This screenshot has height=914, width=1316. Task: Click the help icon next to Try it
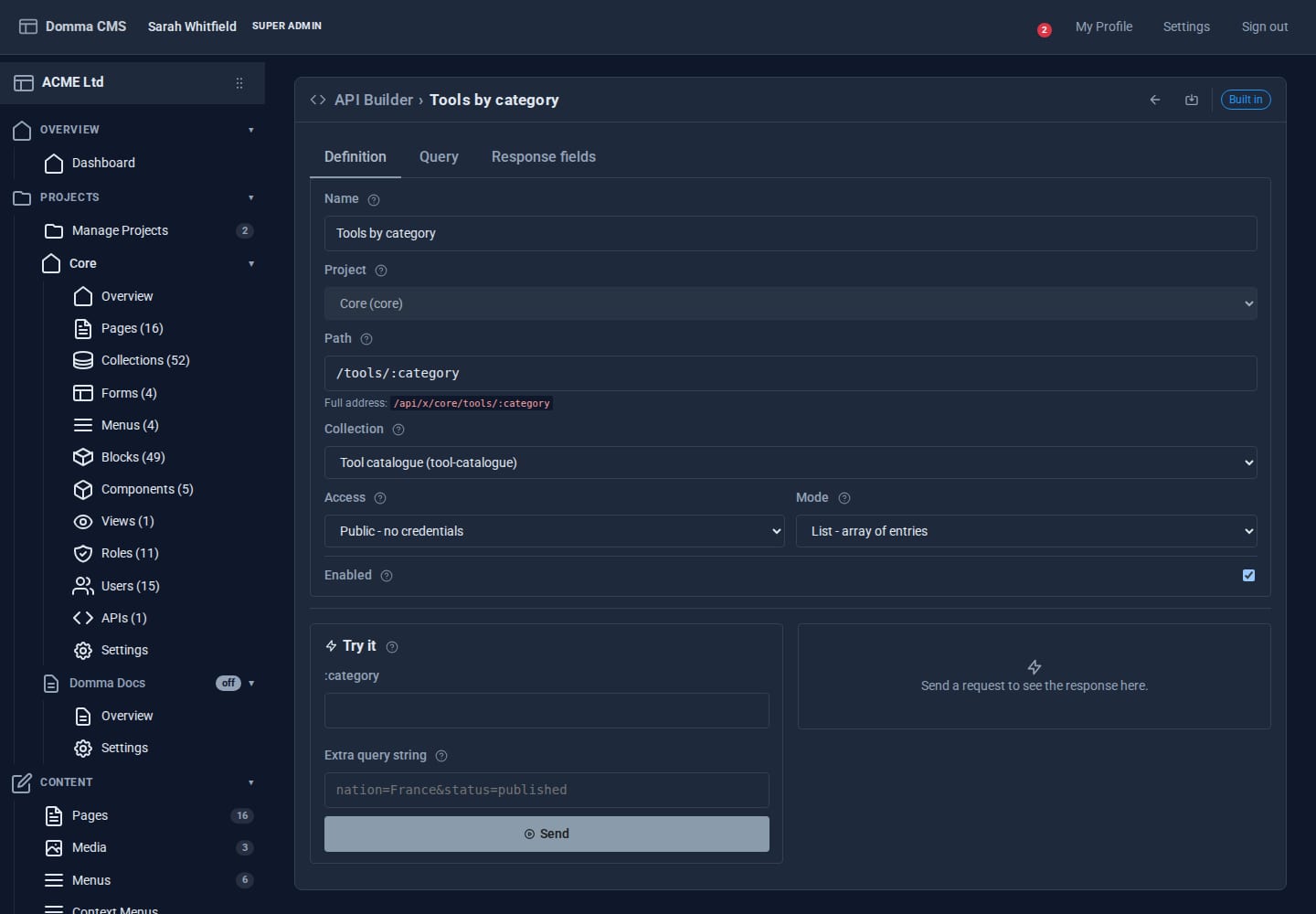392,647
